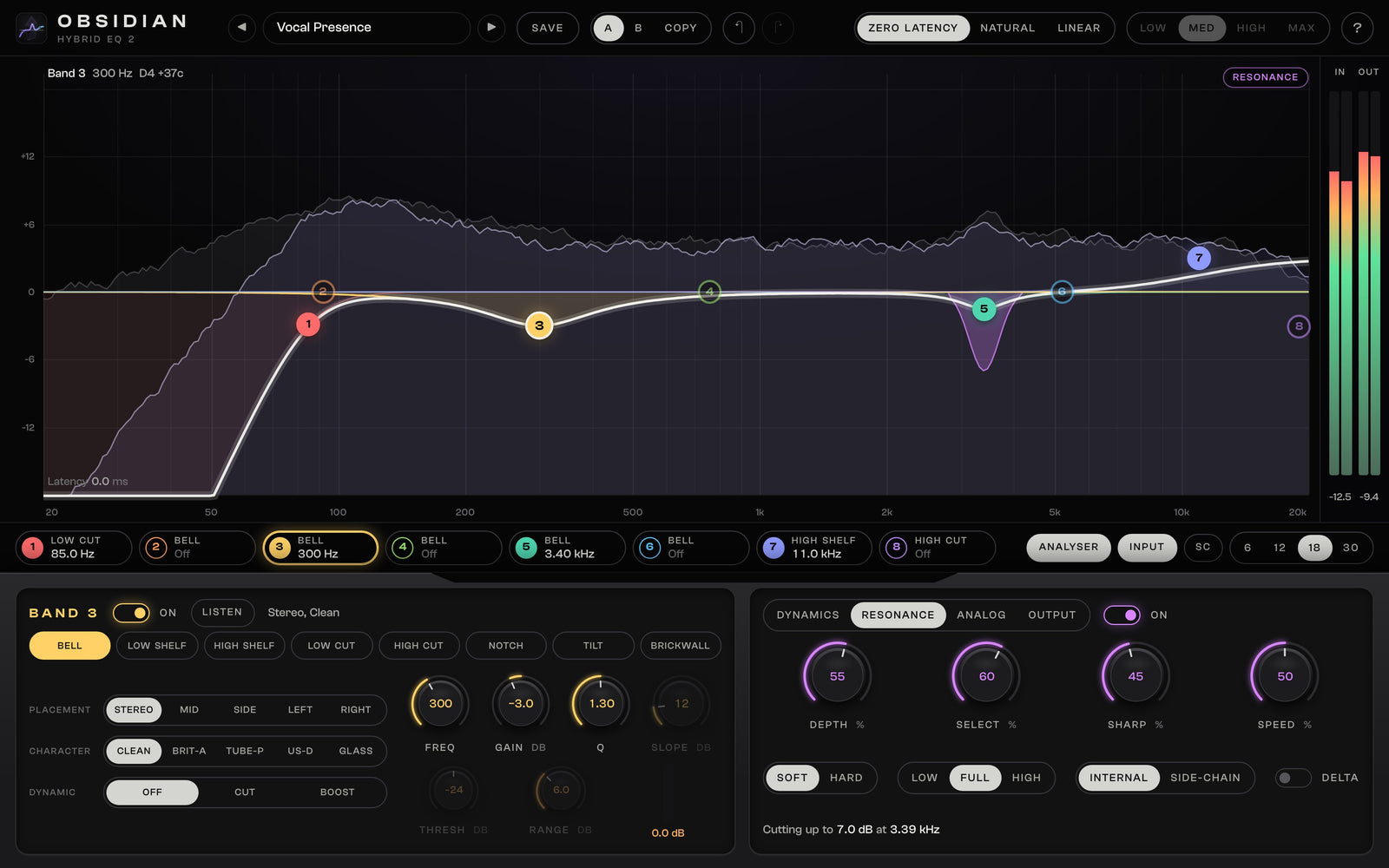The width and height of the screenshot is (1389, 868).
Task: Choose Brickwall filter type
Action: point(680,646)
